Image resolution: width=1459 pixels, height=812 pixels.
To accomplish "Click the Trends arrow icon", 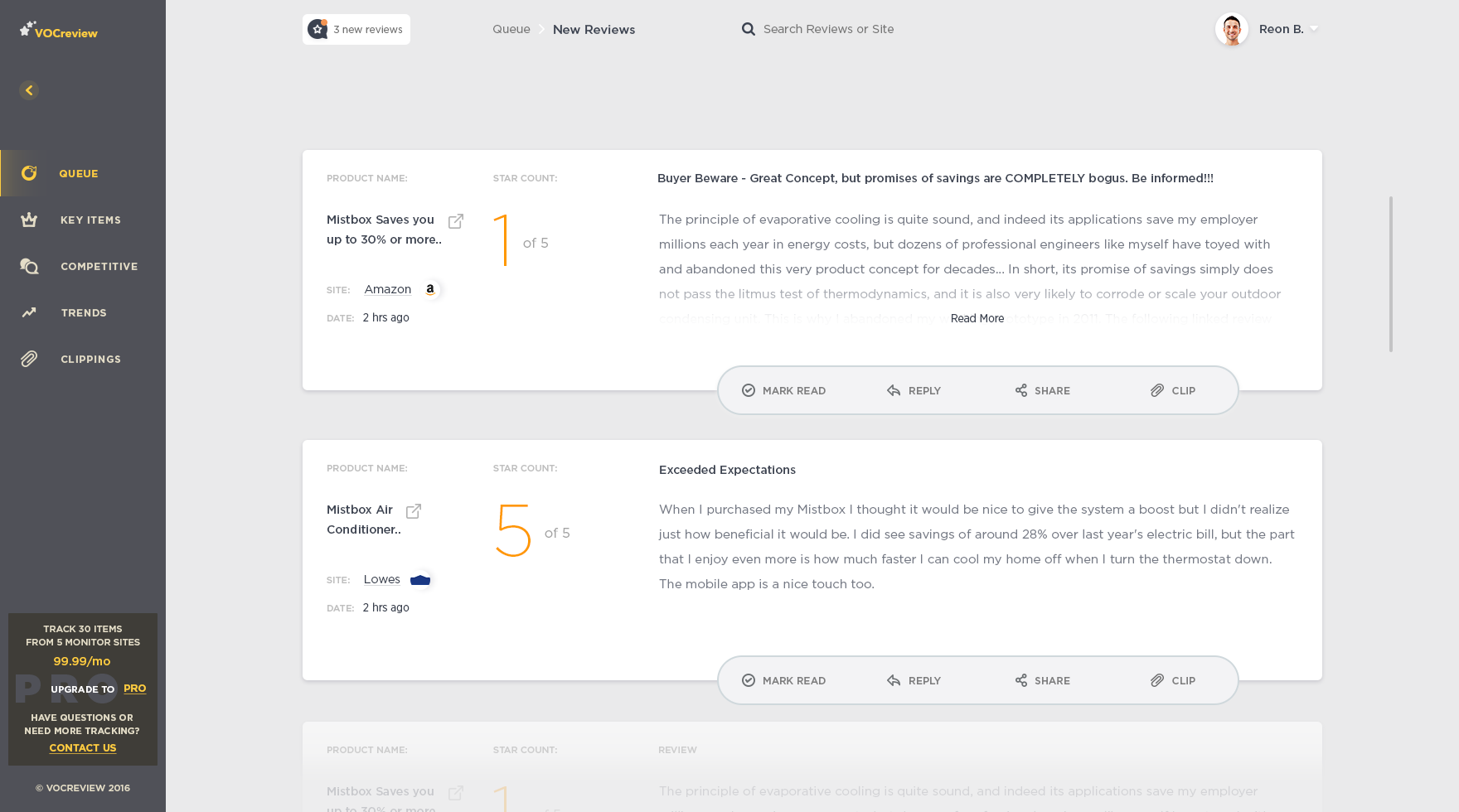I will pyautogui.click(x=29, y=312).
